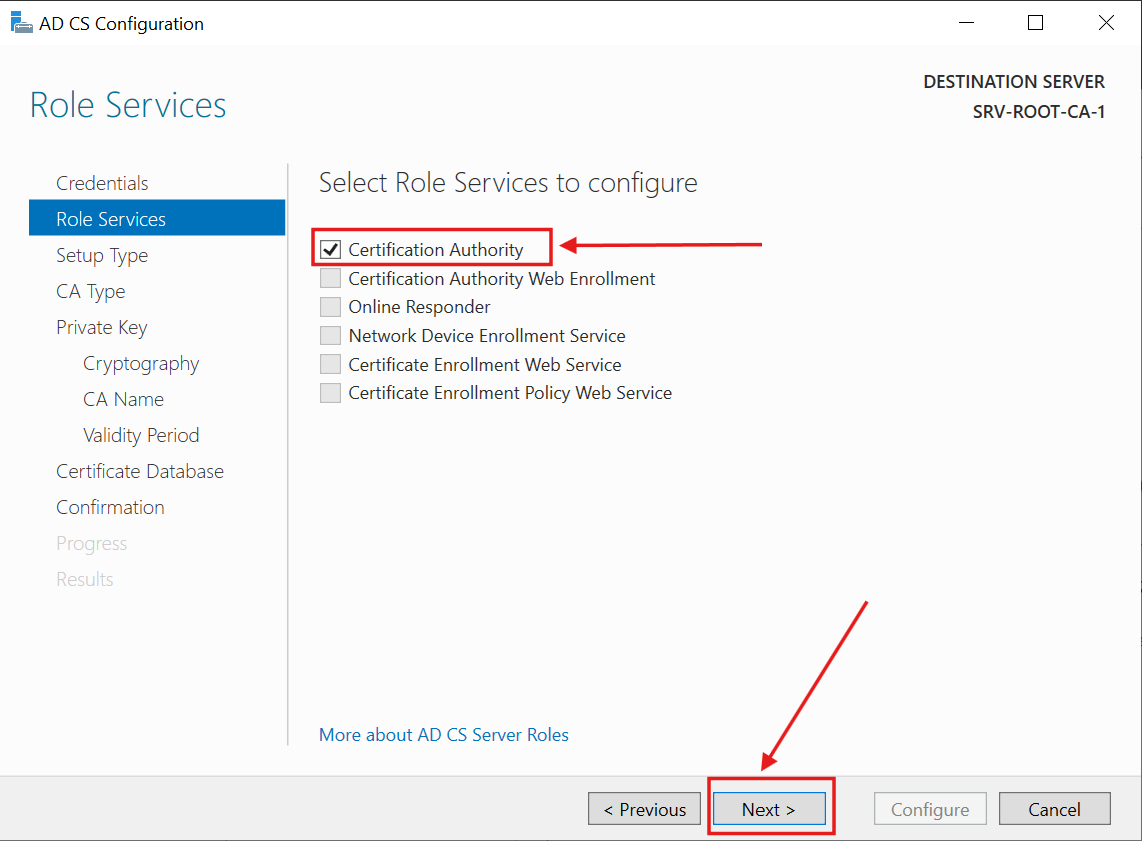Click the AD CS Configuration title bar icon

tap(21, 21)
